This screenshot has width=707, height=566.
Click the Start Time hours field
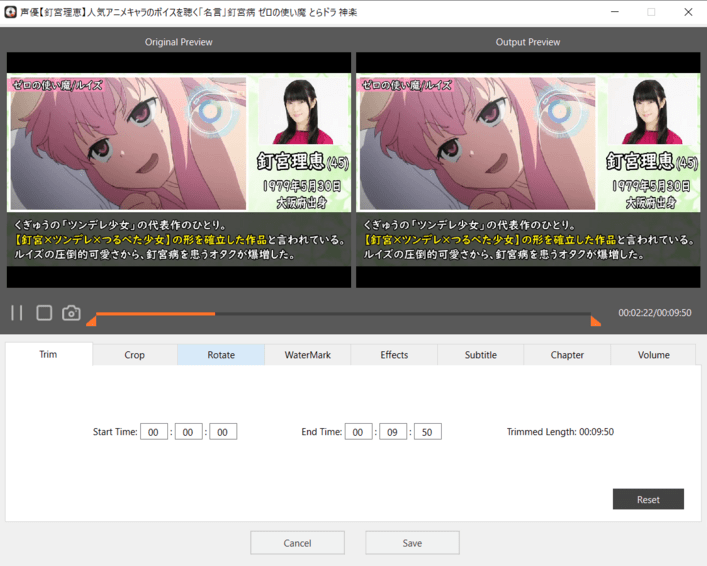(154, 432)
